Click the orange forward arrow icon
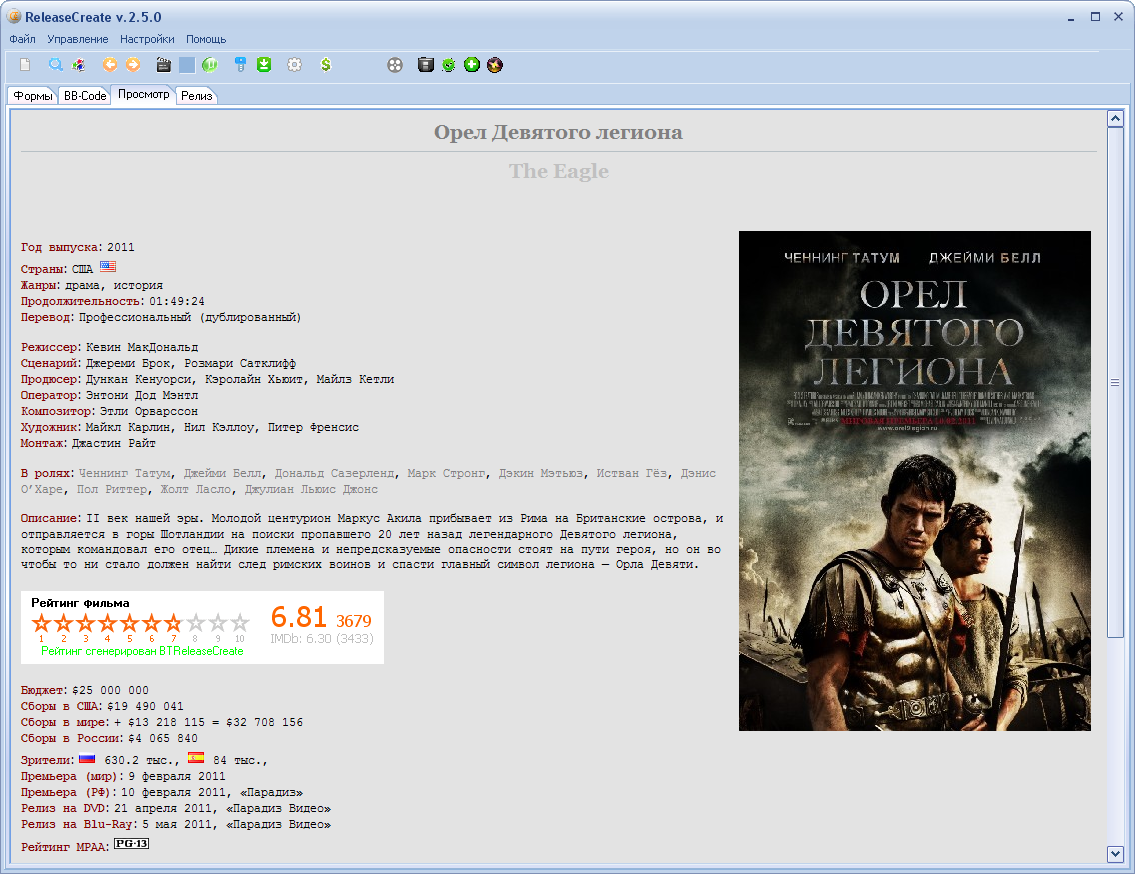 pyautogui.click(x=132, y=65)
